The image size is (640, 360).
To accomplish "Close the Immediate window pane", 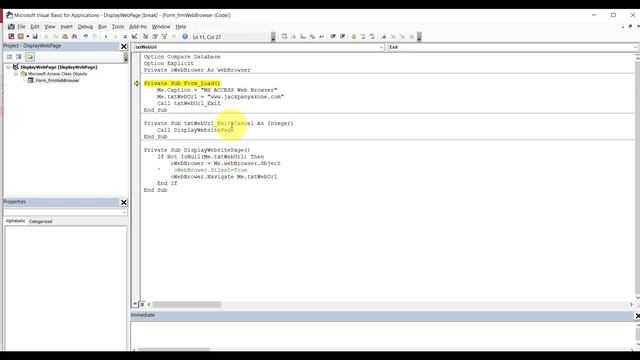I will coord(638,316).
